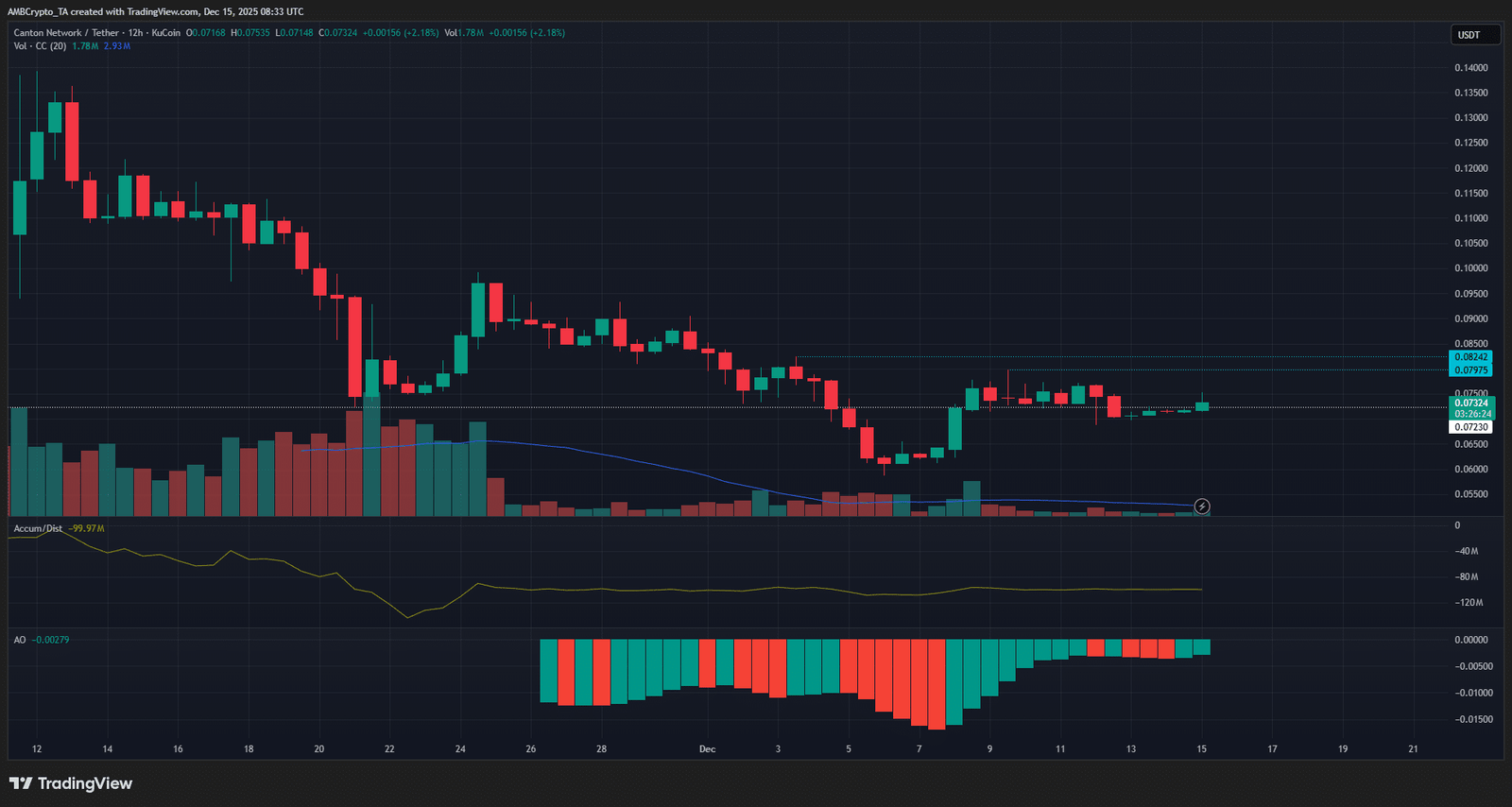Click the 0.08500 price axis level
The image size is (1512, 807).
click(1470, 344)
